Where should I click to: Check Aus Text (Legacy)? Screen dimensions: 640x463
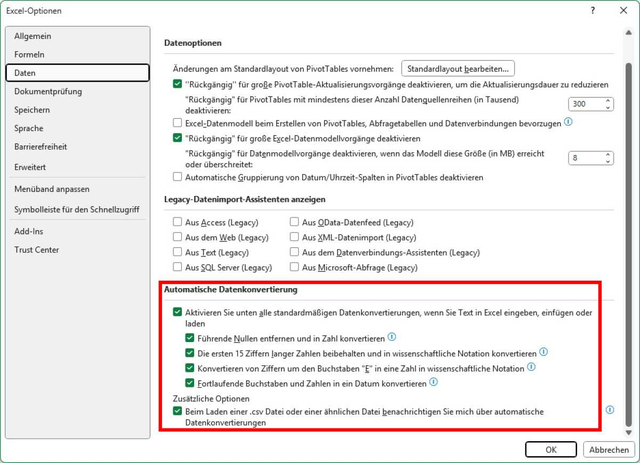click(177, 252)
